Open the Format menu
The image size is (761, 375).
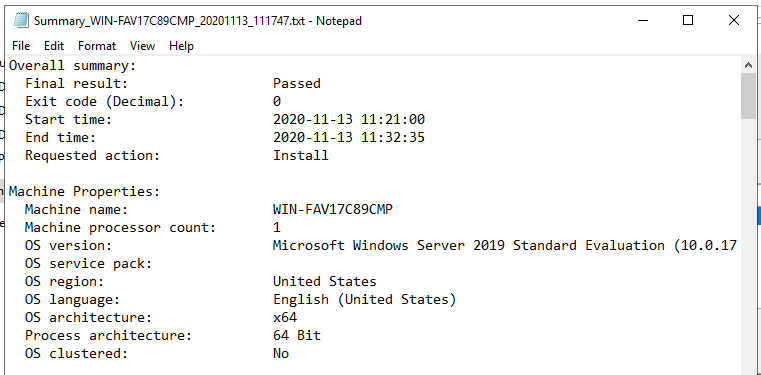point(97,46)
